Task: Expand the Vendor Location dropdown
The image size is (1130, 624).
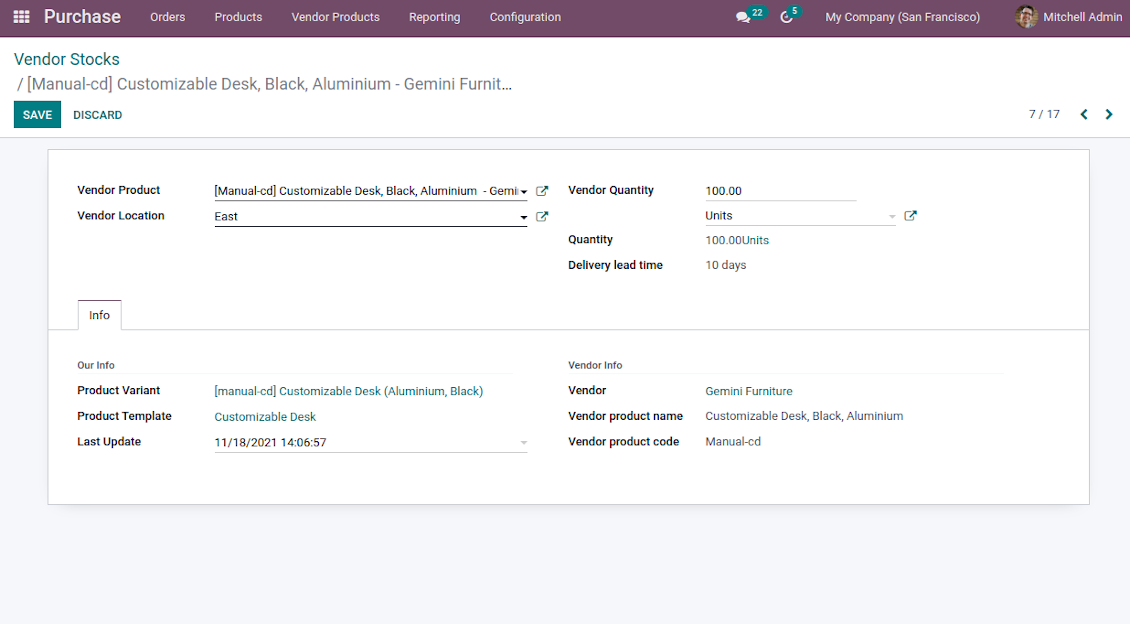Action: click(523, 217)
